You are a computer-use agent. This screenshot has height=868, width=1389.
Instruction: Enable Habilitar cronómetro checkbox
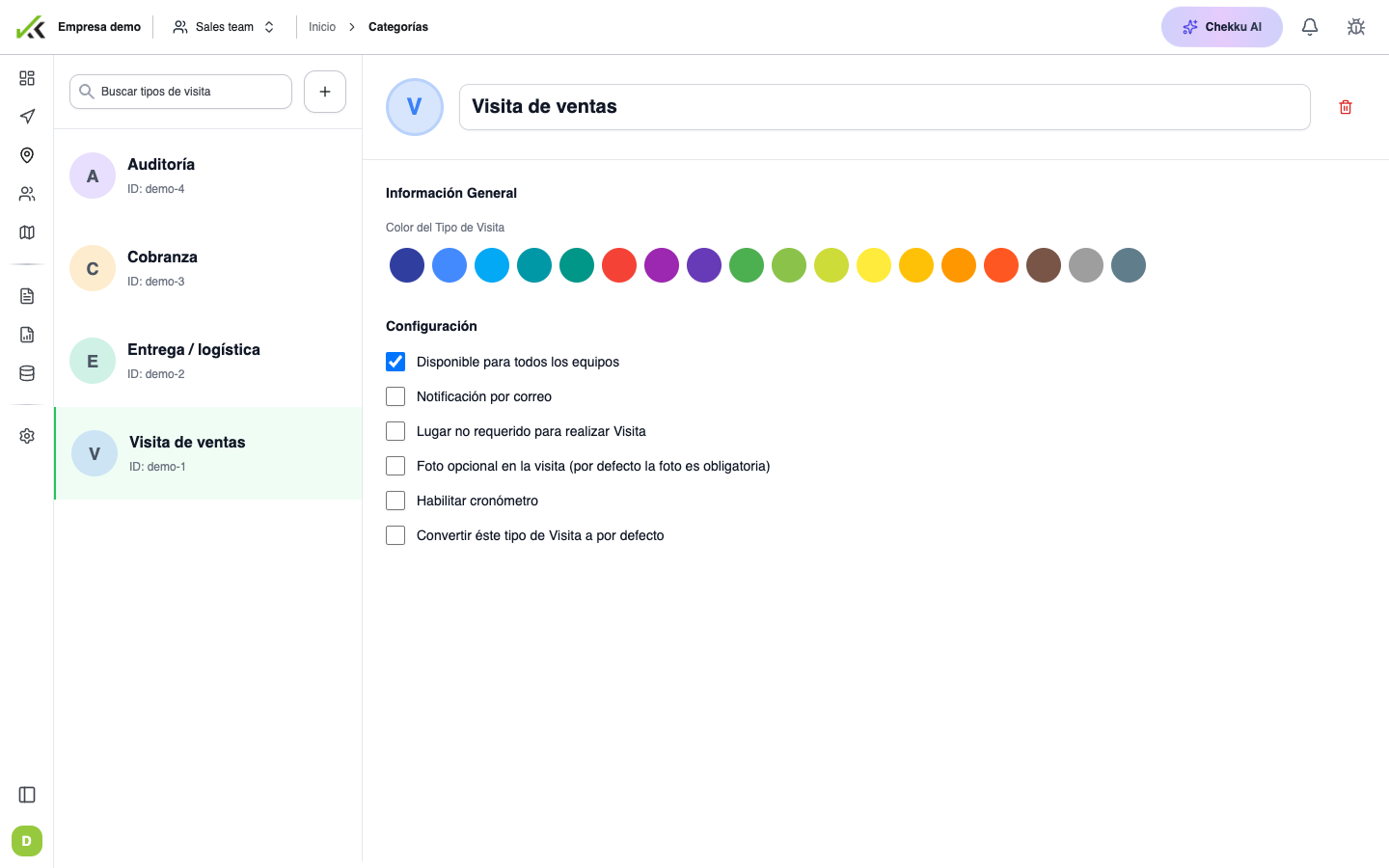[395, 501]
